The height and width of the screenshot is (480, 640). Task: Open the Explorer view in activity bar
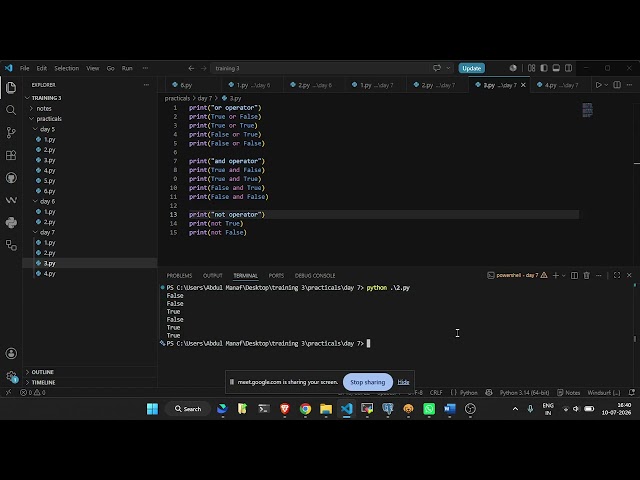tap(11, 87)
